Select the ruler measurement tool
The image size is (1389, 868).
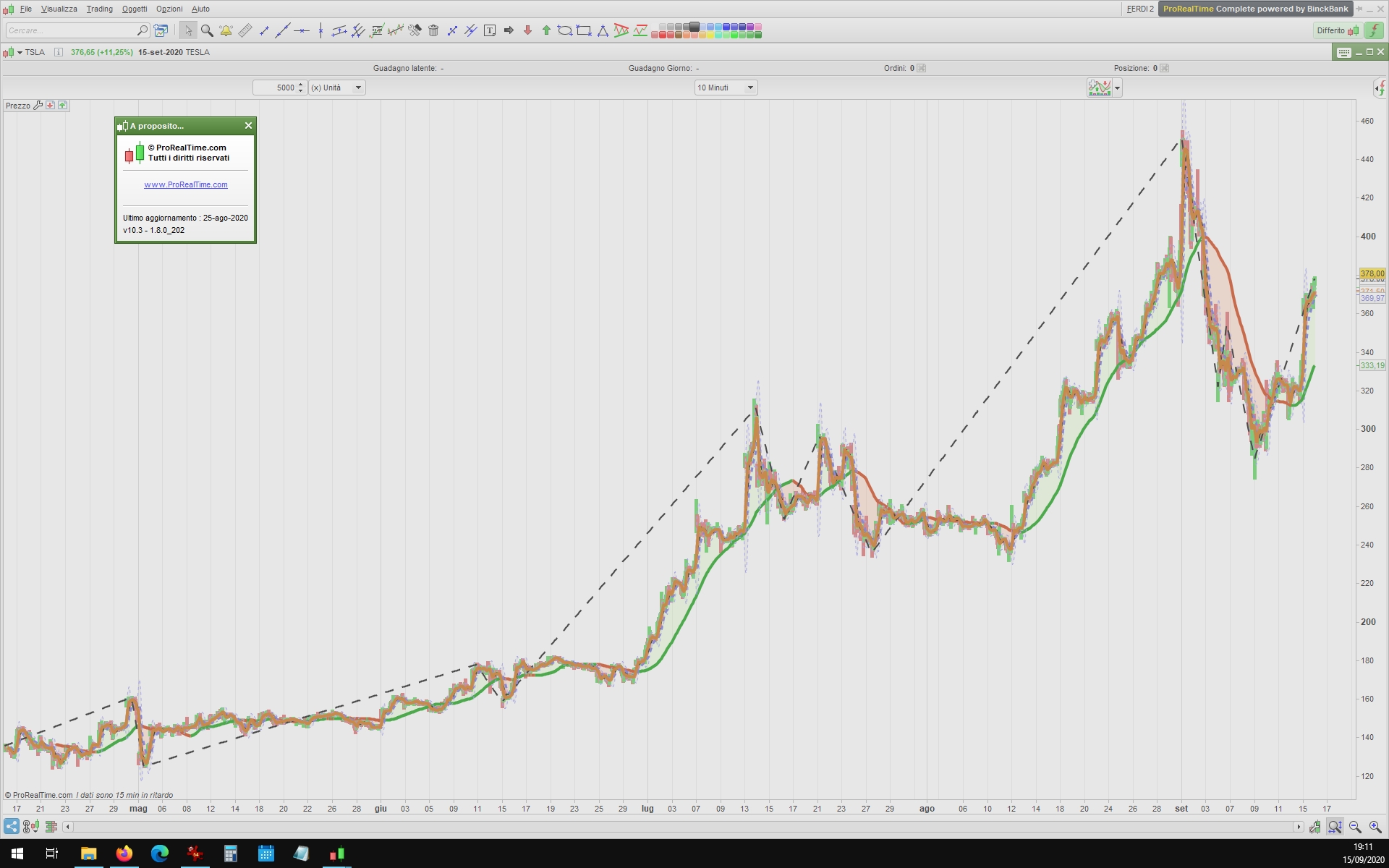coord(245,30)
